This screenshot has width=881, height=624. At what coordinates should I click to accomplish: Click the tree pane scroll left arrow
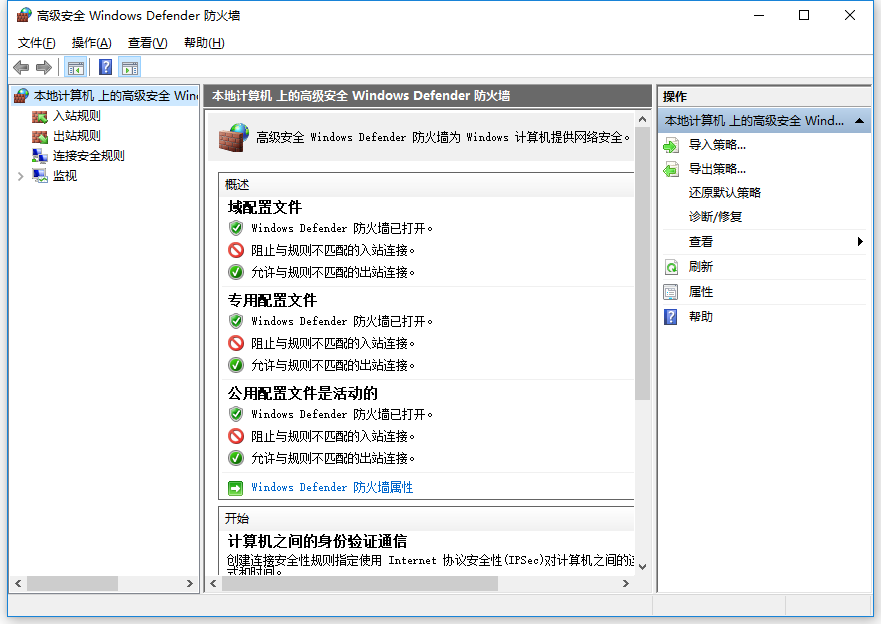[19, 584]
